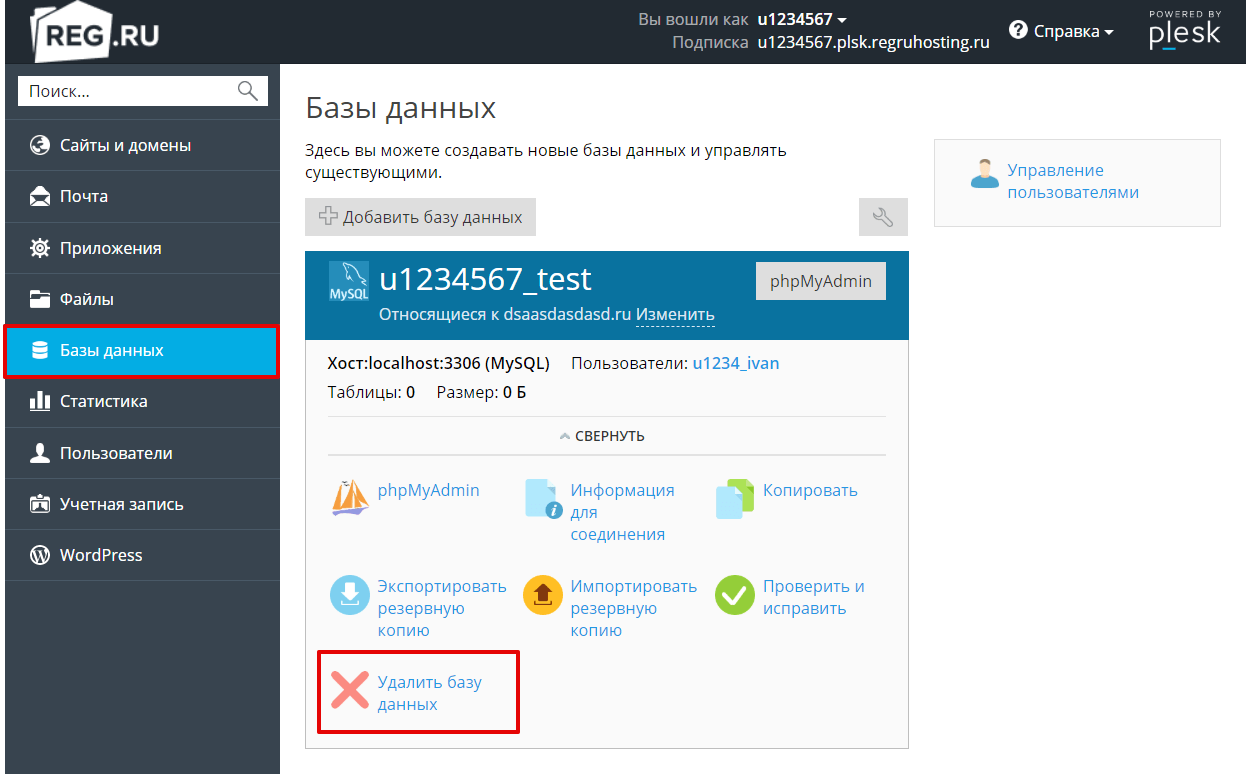Click Экспортировать резервную копию link
Viewport: 1246px width, 774px height.
click(x=442, y=608)
